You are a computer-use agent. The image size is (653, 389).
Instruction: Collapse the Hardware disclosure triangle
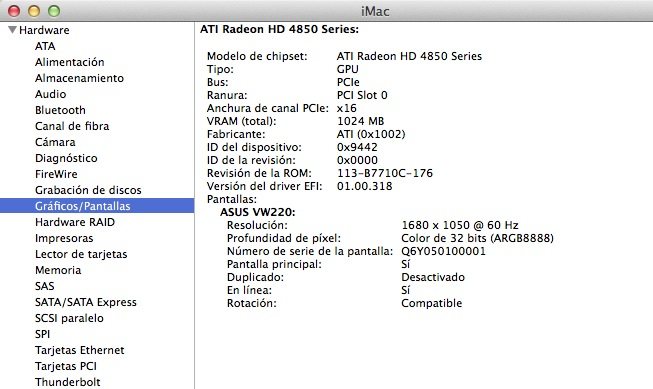[x=12, y=30]
